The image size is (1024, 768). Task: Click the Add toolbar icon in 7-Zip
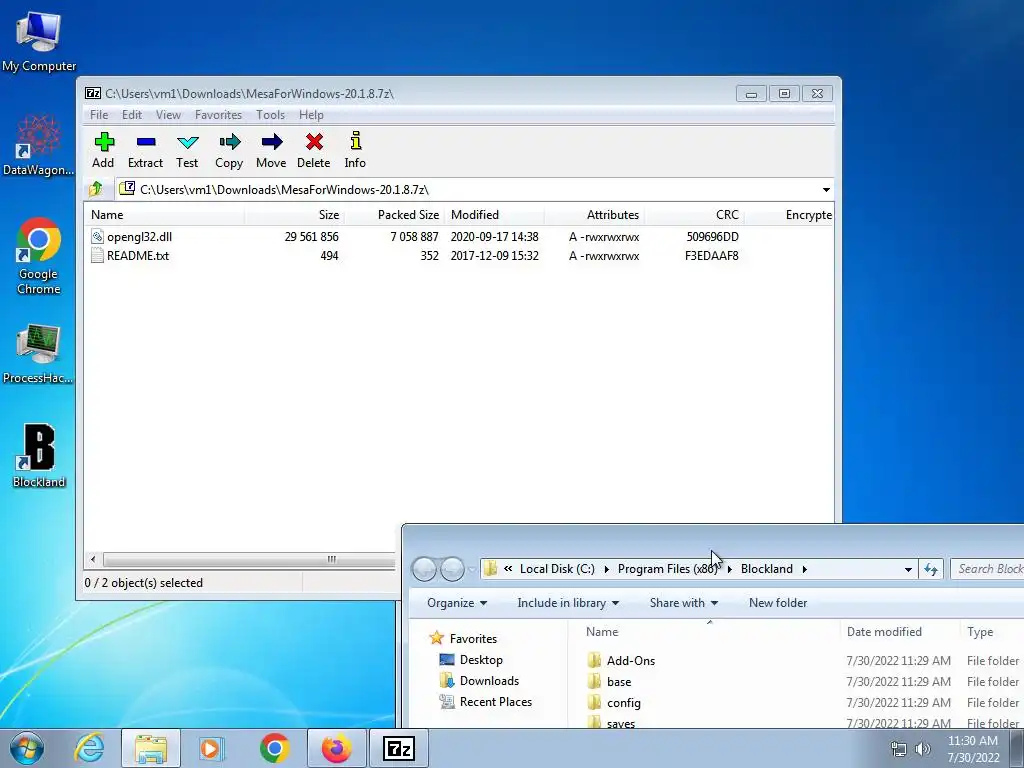click(x=103, y=150)
